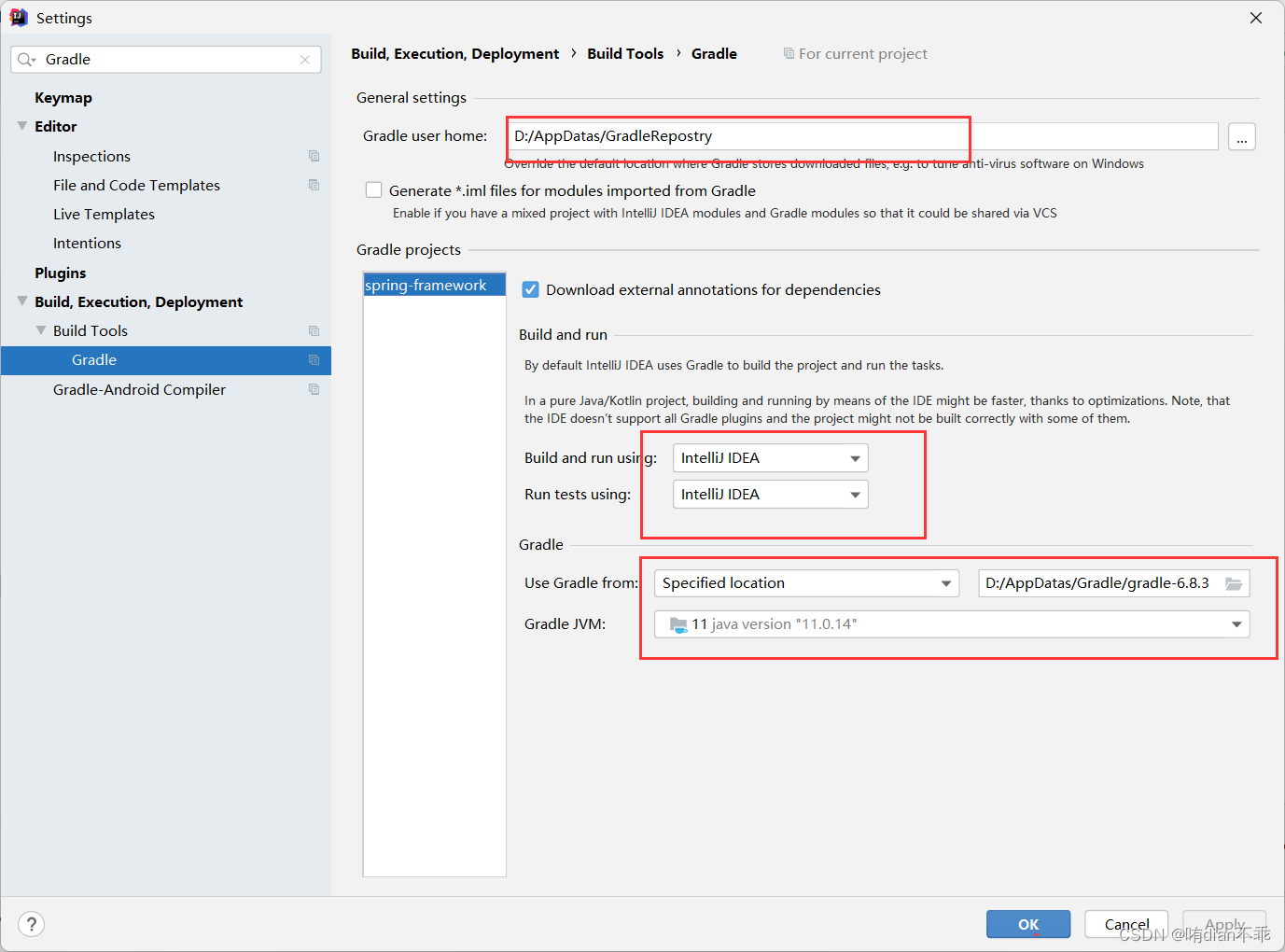Click project-level icon on selected Gradle row
Image resolution: width=1285 pixels, height=952 pixels.
(314, 360)
